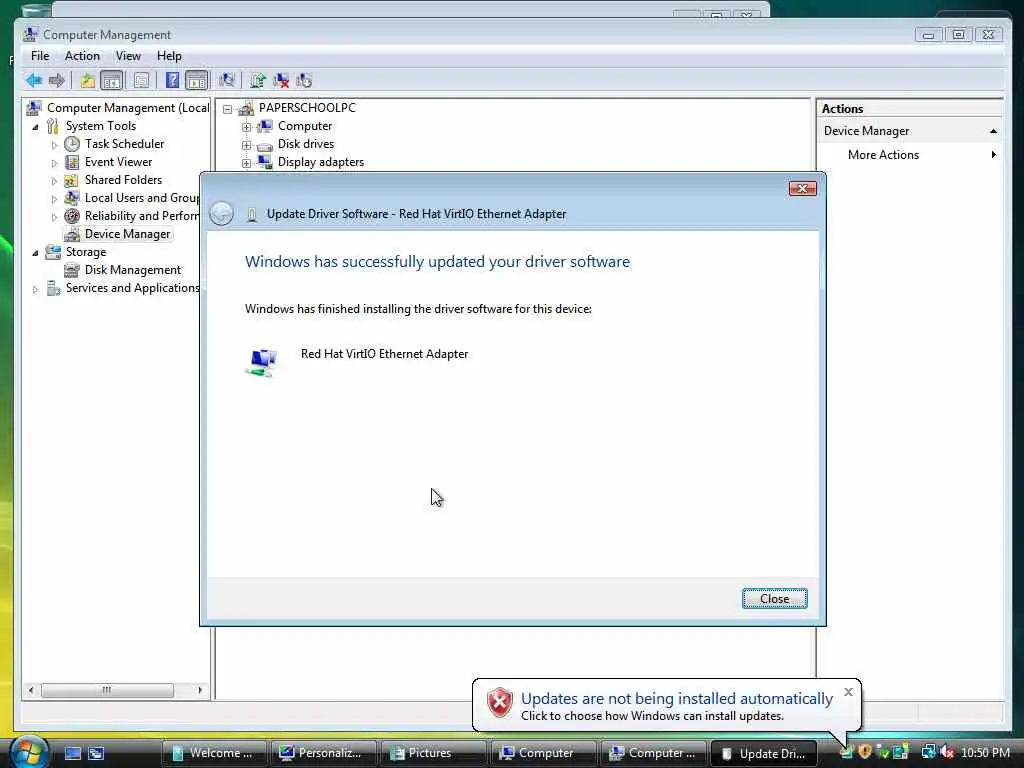This screenshot has height=768, width=1024.
Task: Open the View menu
Action: click(128, 56)
